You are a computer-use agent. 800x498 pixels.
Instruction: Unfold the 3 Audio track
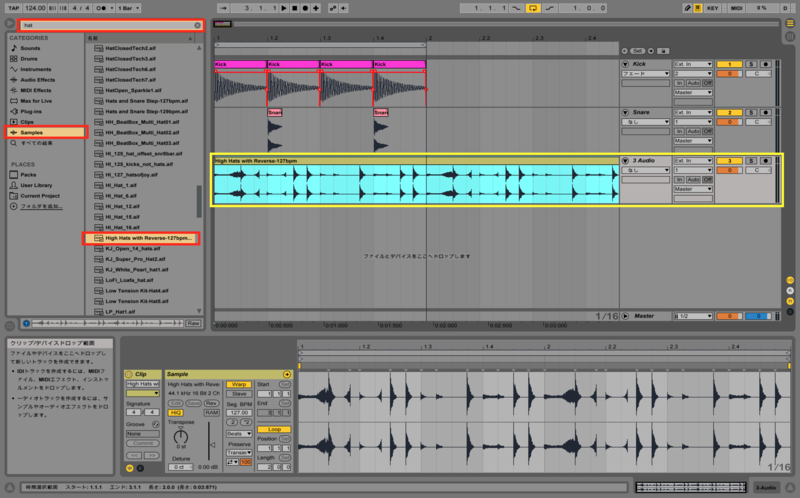[625, 161]
